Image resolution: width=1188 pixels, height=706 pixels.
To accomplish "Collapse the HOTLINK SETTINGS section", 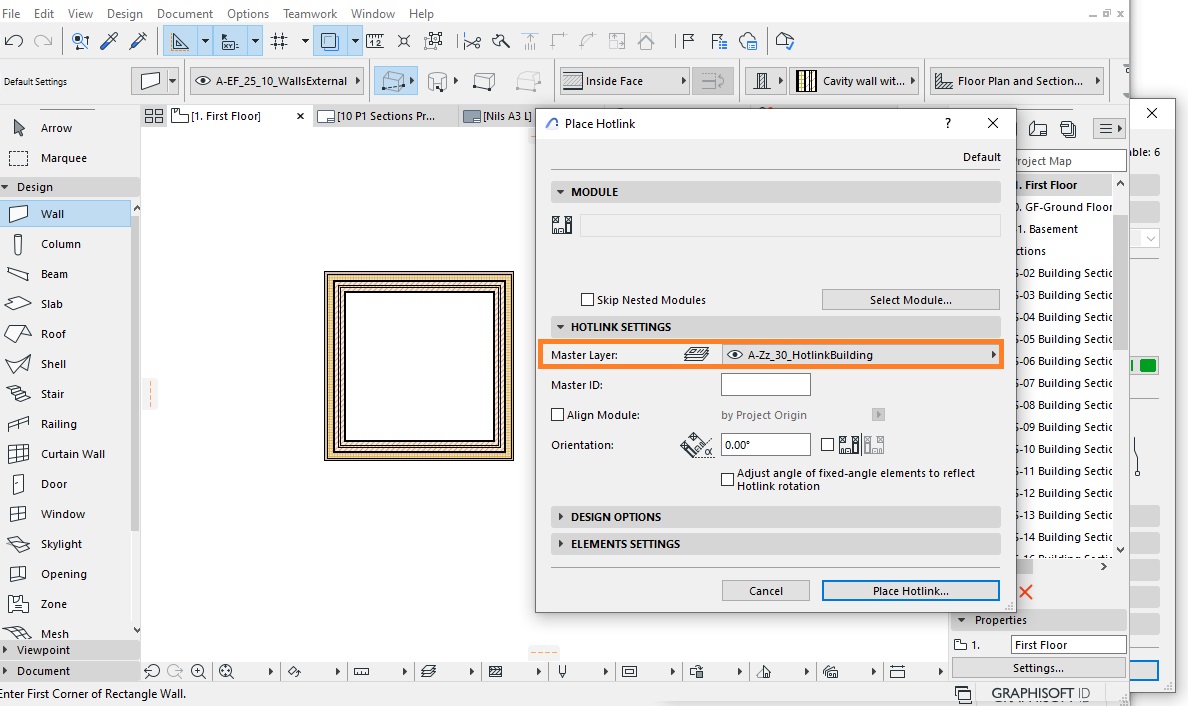I will (561, 327).
